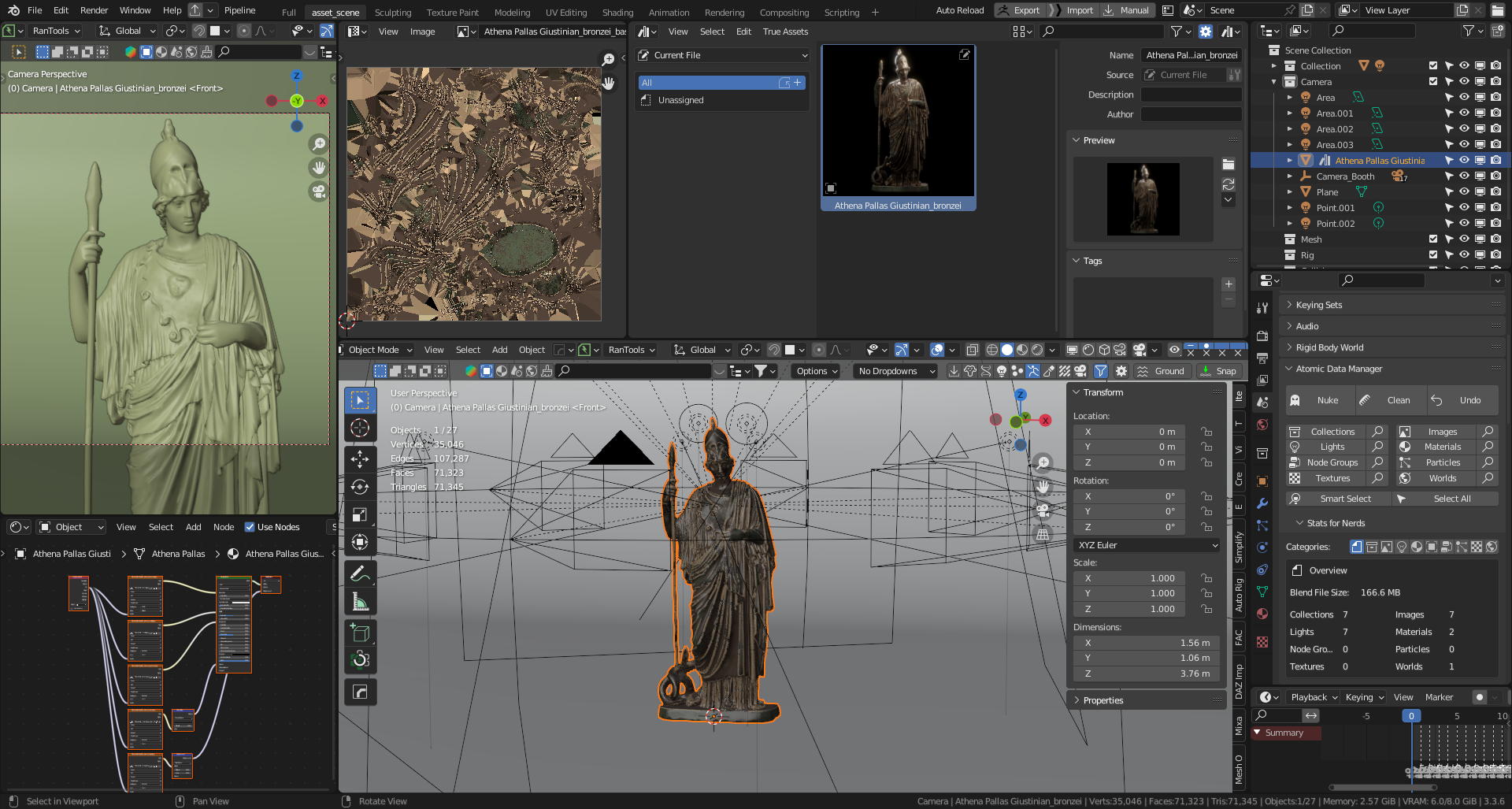The image size is (1512, 809).
Task: Activate the Rotate tool in the 3D viewport
Action: [360, 487]
